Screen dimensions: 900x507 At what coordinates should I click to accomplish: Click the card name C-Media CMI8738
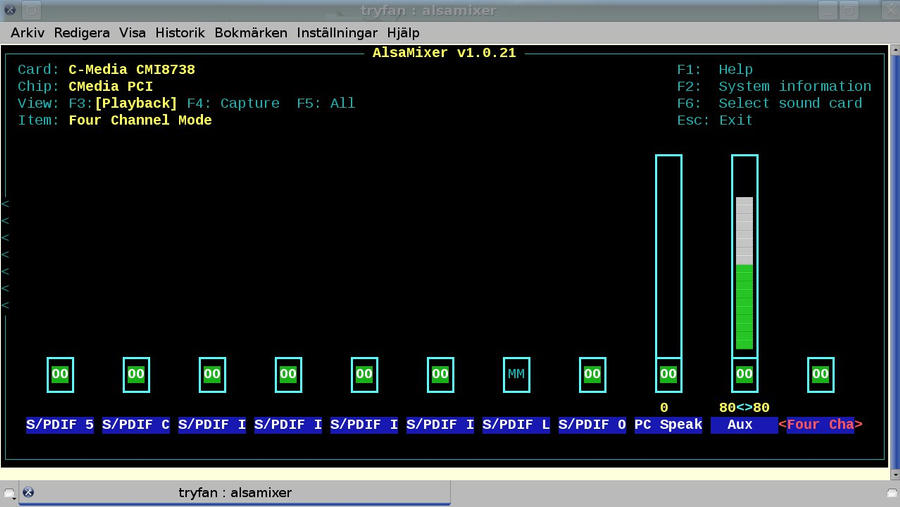point(131,69)
